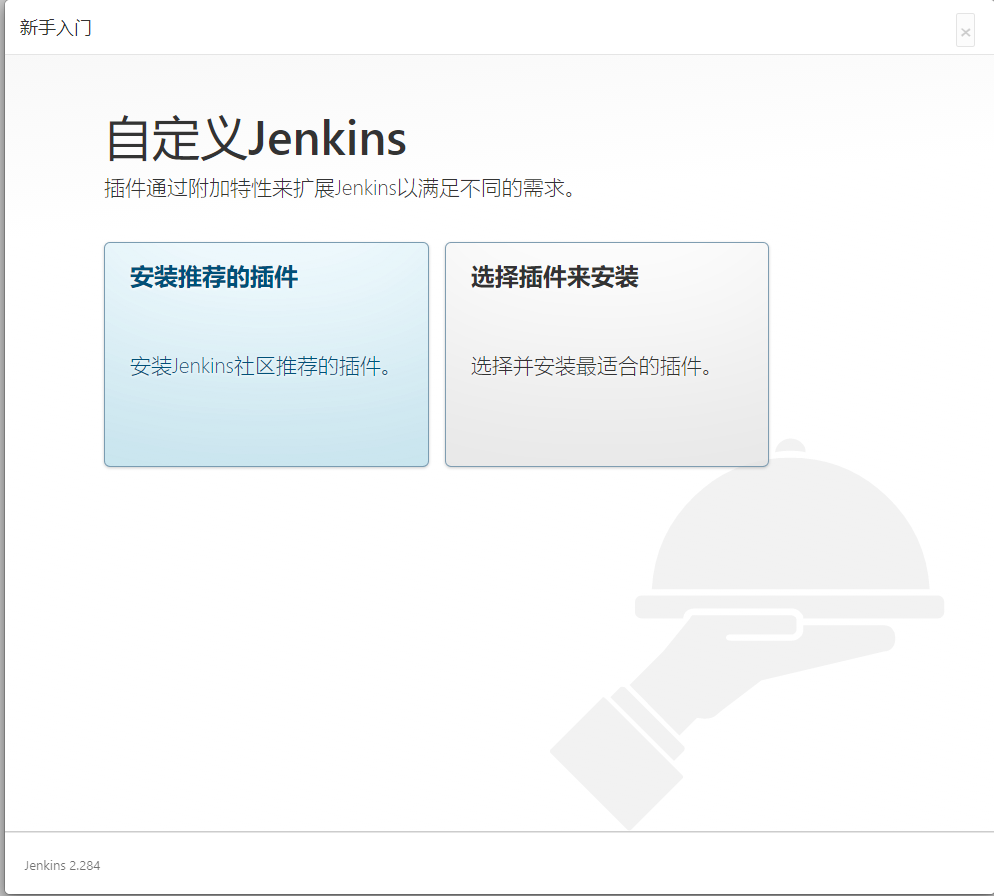Viewport: 994px width, 896px height.
Task: Click the gray right-hand plugin option
Action: coord(606,355)
